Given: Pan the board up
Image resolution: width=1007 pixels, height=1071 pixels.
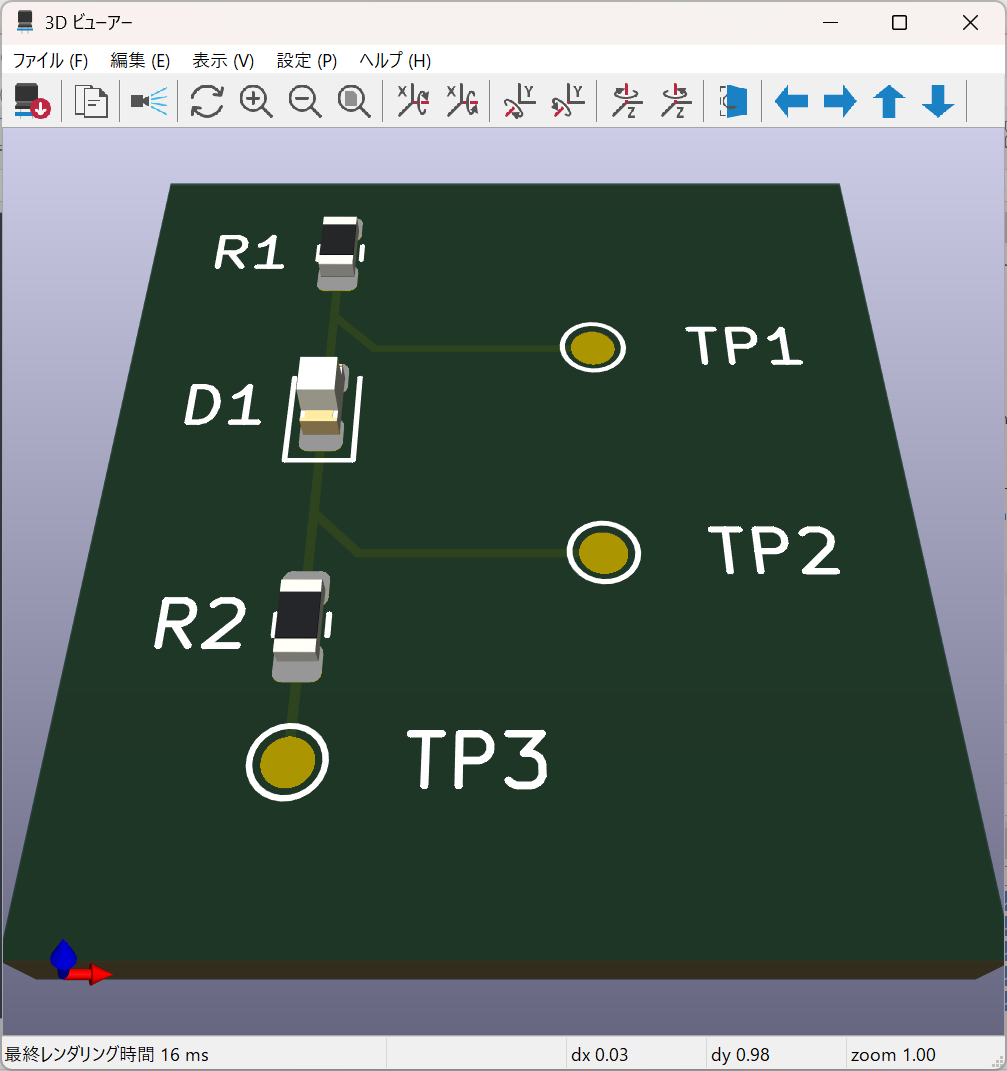Looking at the screenshot, I should coord(889,101).
